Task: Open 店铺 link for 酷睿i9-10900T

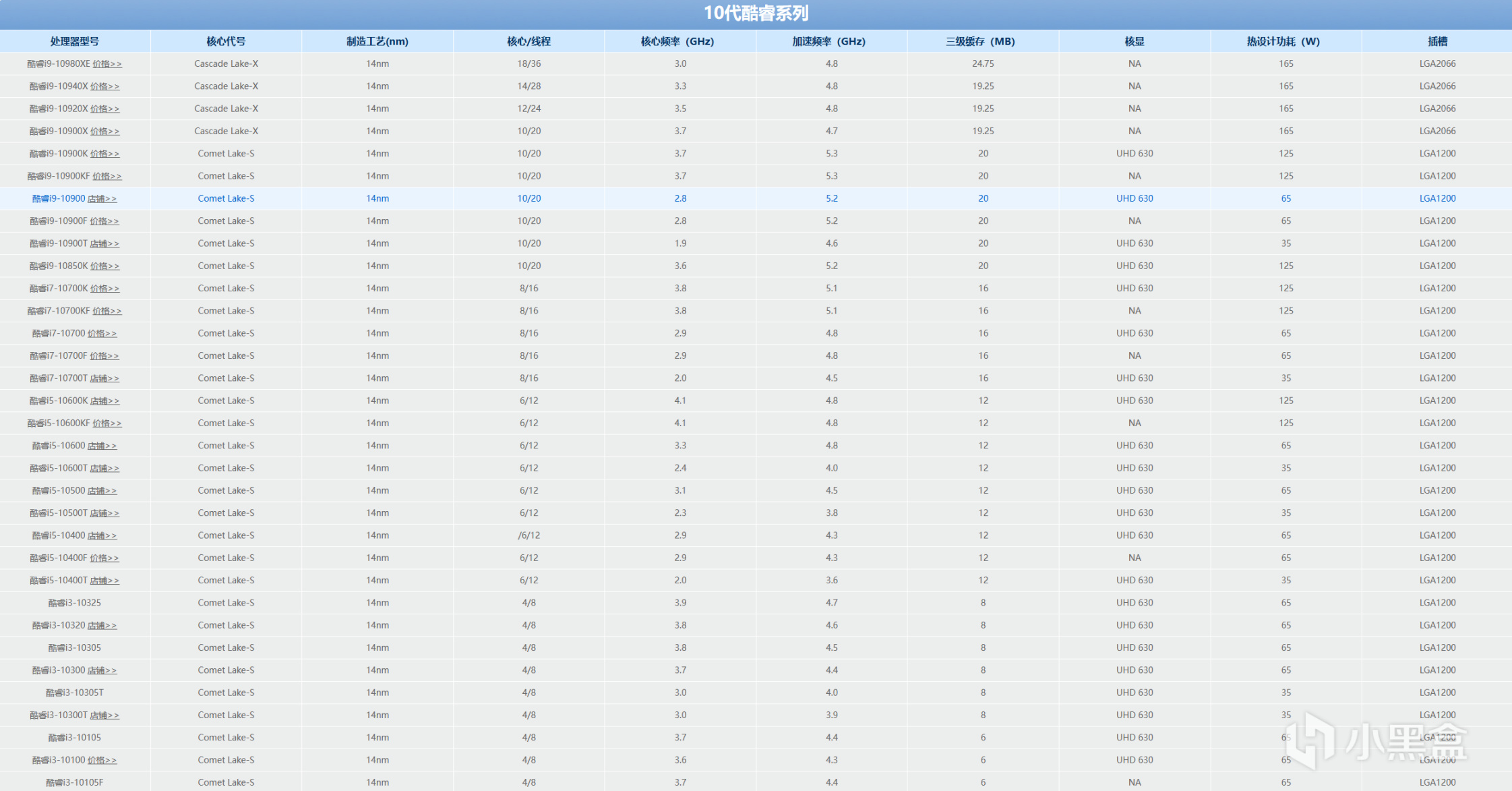Action: 104,243
